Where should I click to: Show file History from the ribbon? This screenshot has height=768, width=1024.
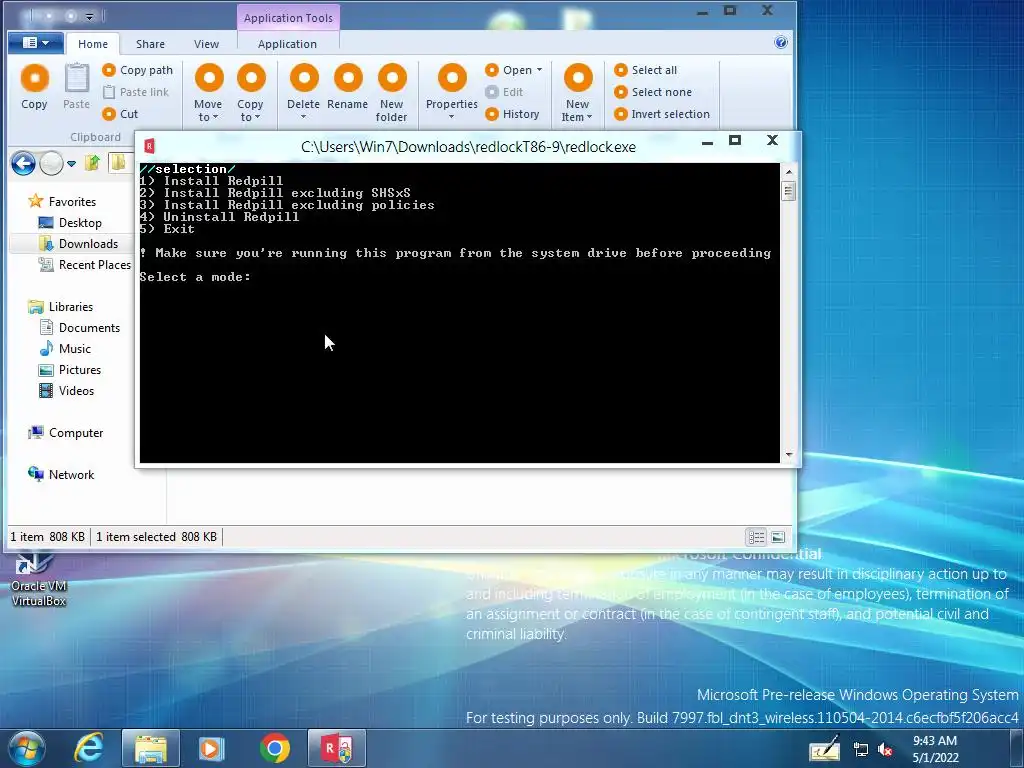(513, 114)
